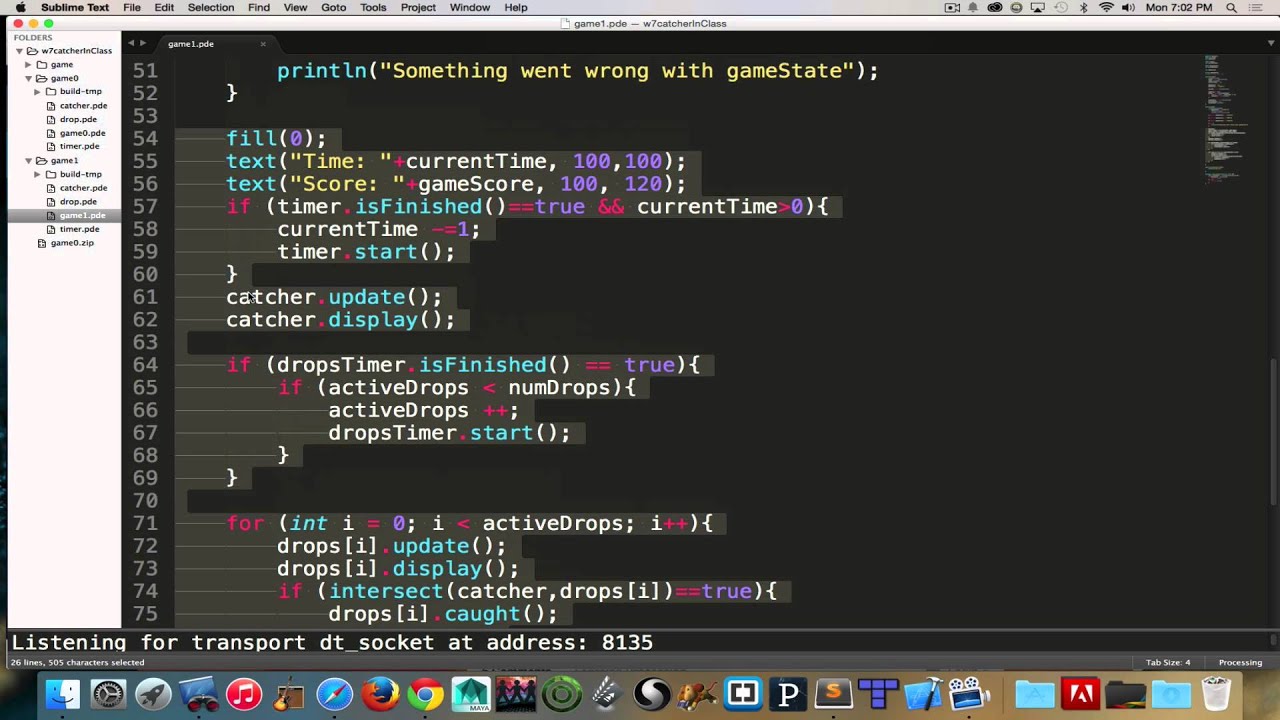Open the Trash in the dock
Image resolution: width=1280 pixels, height=720 pixels.
coord(1216,694)
